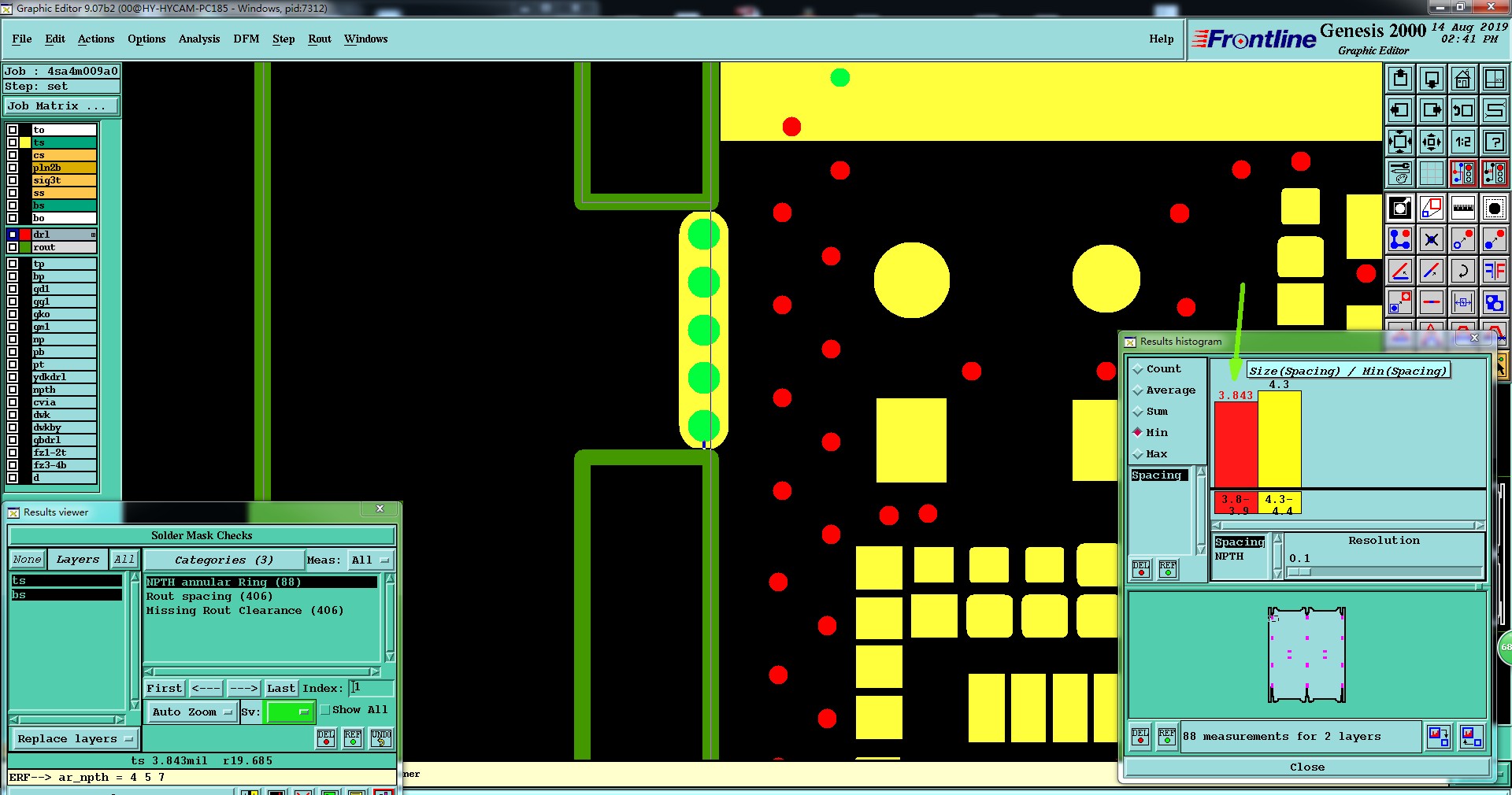
Task: Click the XY coordinate window icon
Action: coord(1494,79)
